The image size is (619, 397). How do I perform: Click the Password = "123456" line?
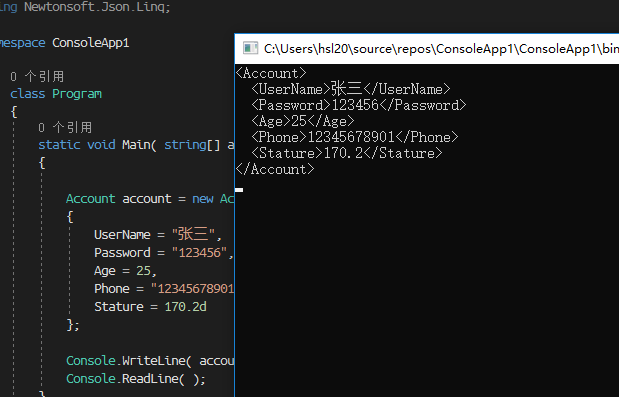pyautogui.click(x=164, y=253)
